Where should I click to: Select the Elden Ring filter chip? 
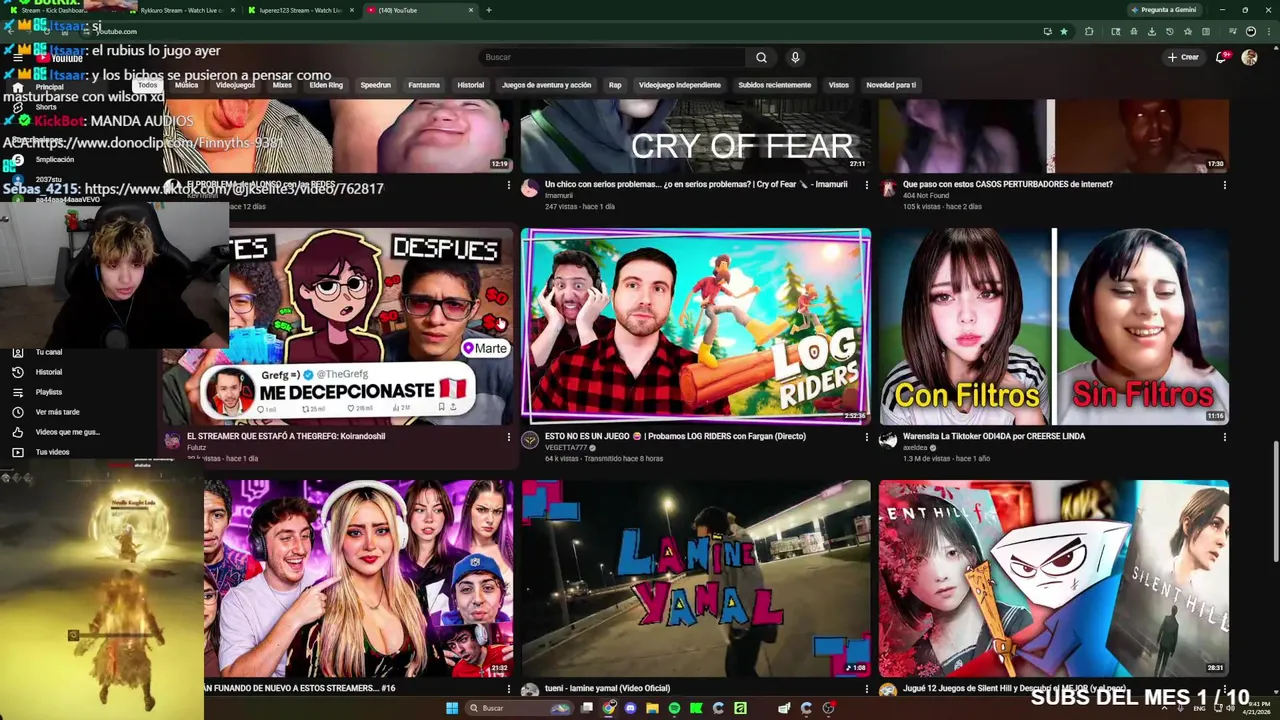[x=326, y=85]
